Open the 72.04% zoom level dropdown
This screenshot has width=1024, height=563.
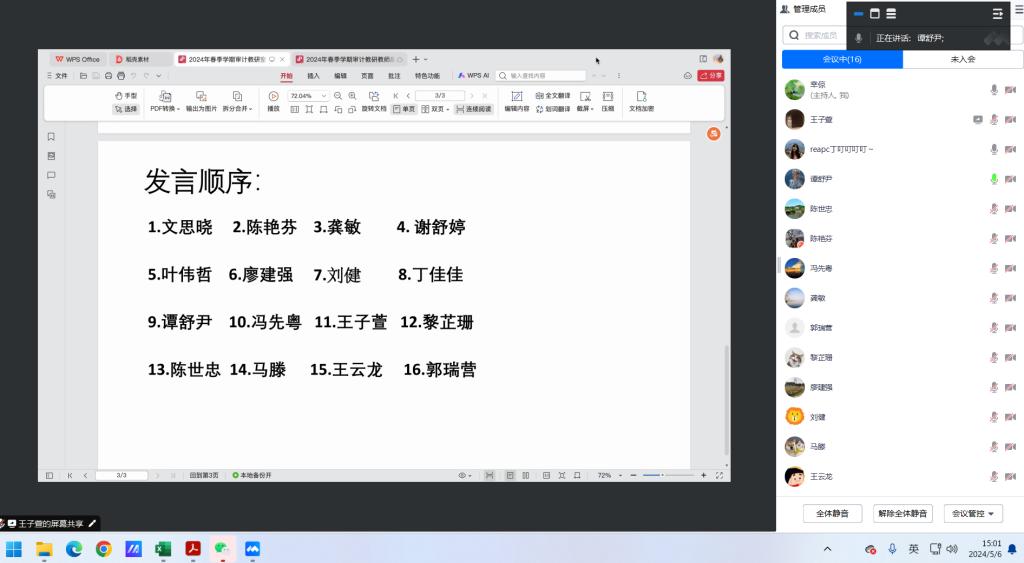(323, 96)
